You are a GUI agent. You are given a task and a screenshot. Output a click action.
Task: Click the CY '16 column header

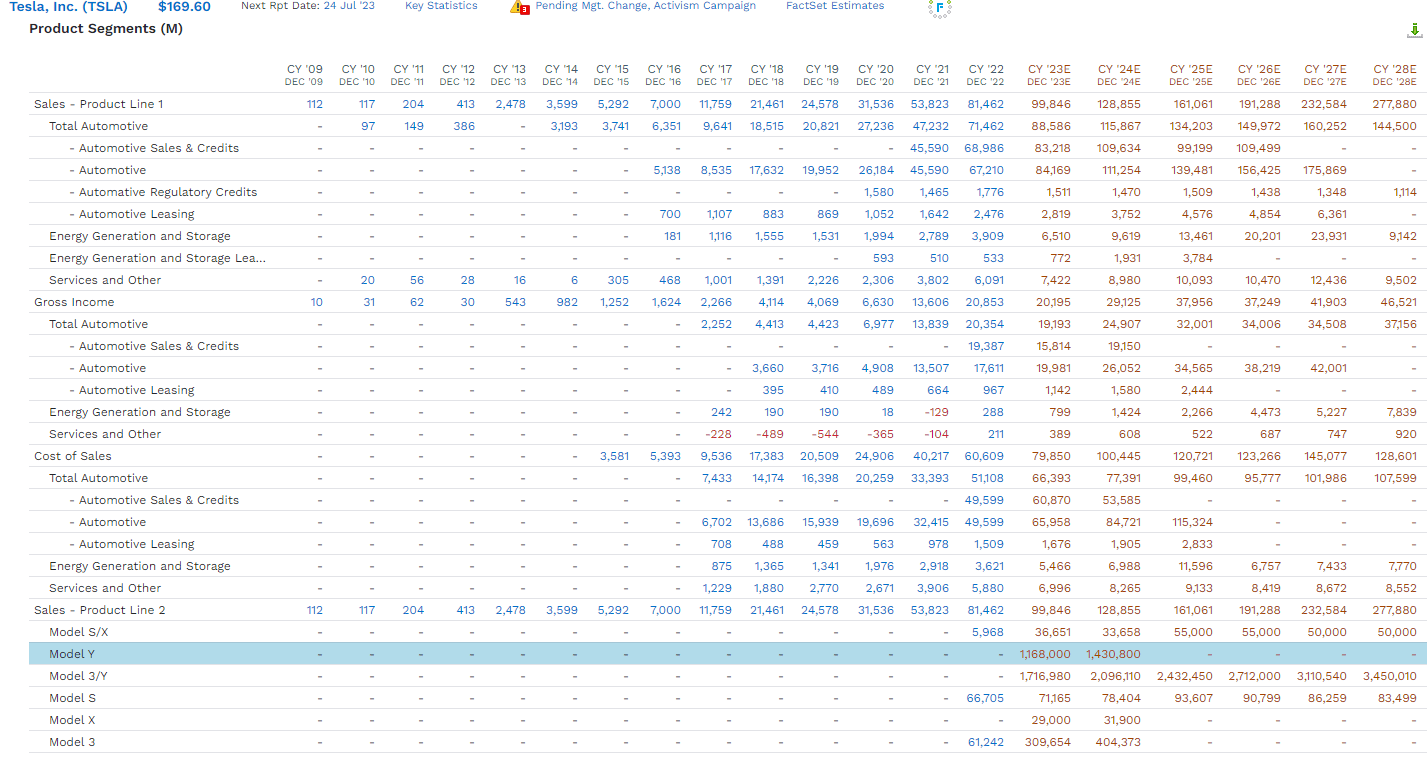(x=663, y=75)
